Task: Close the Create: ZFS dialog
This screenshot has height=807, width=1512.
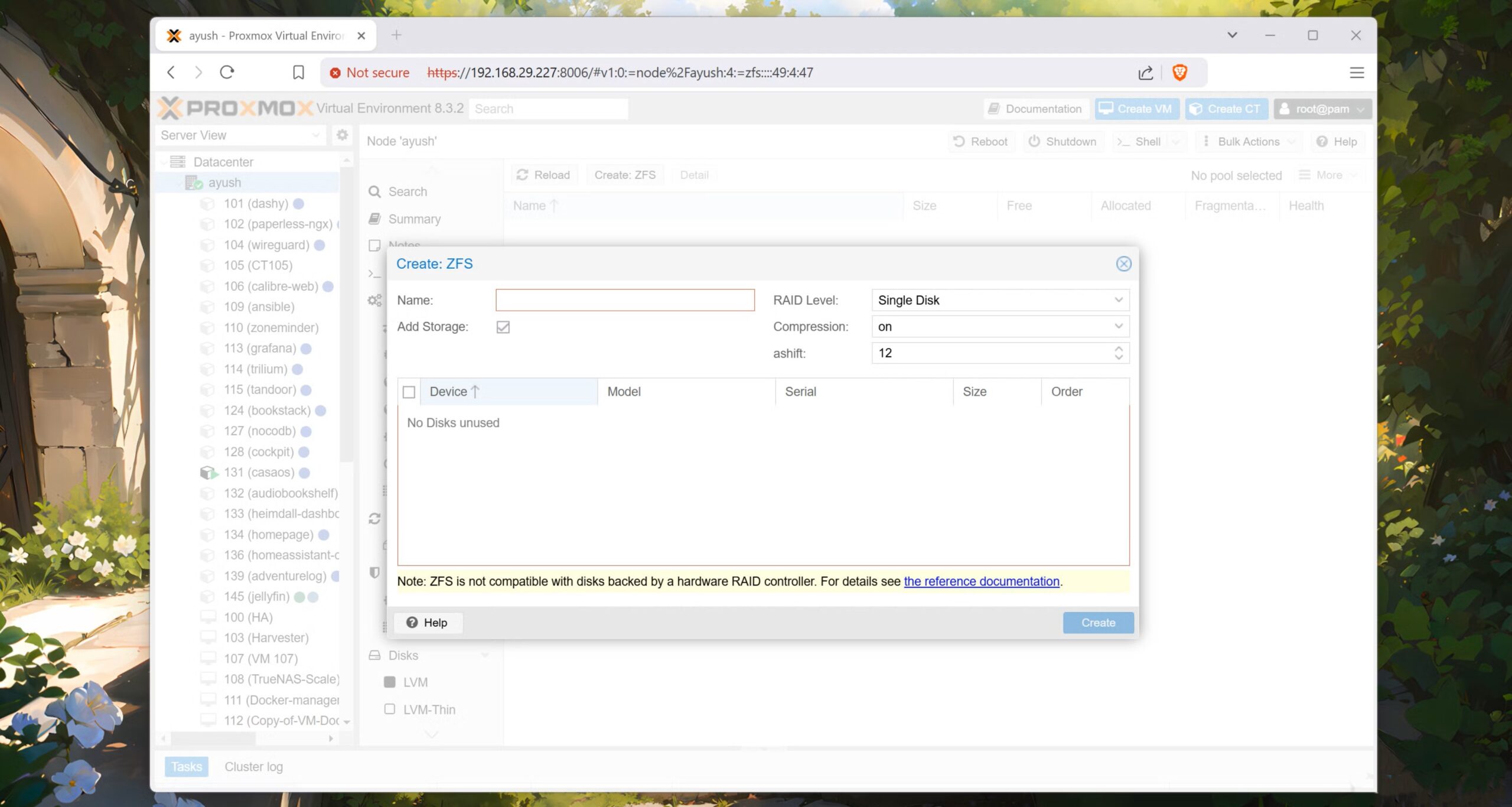Action: click(1123, 264)
